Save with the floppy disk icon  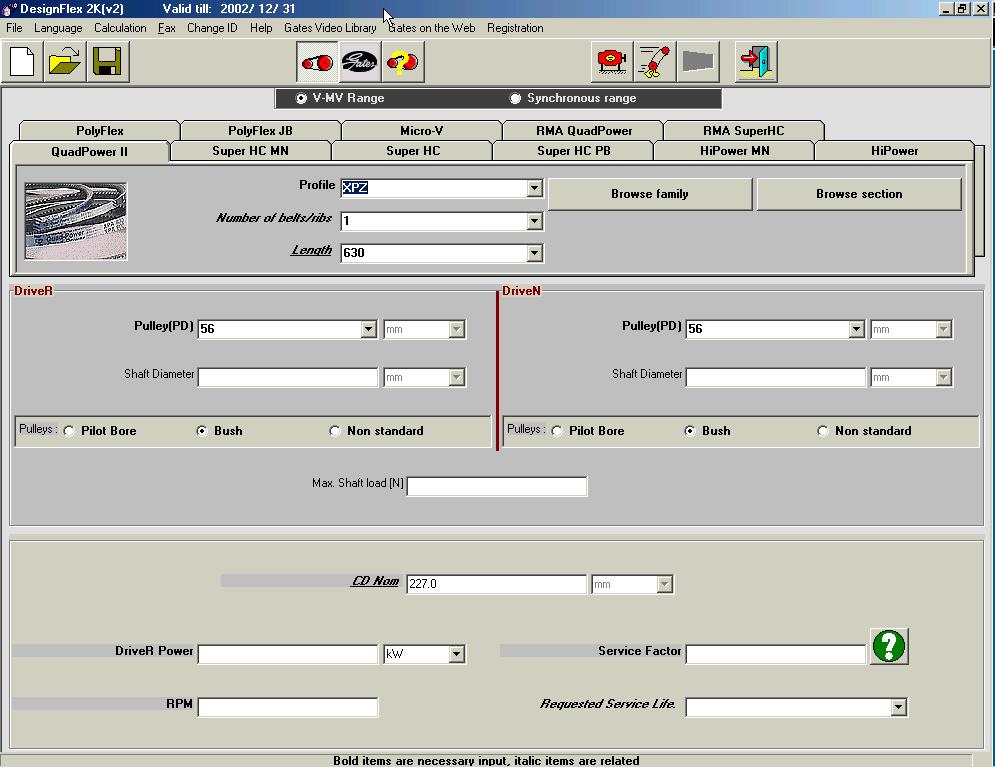(107, 62)
